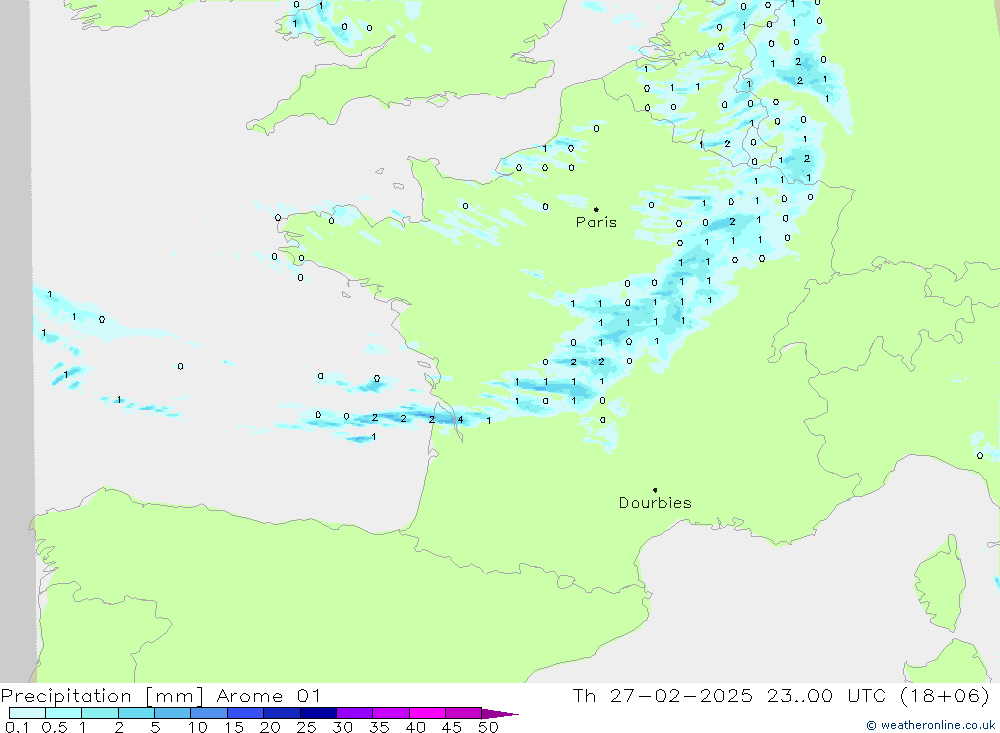Pick the 0.5–1 mm legend swatch
Image resolution: width=1000 pixels, height=733 pixels.
pyautogui.click(x=64, y=713)
